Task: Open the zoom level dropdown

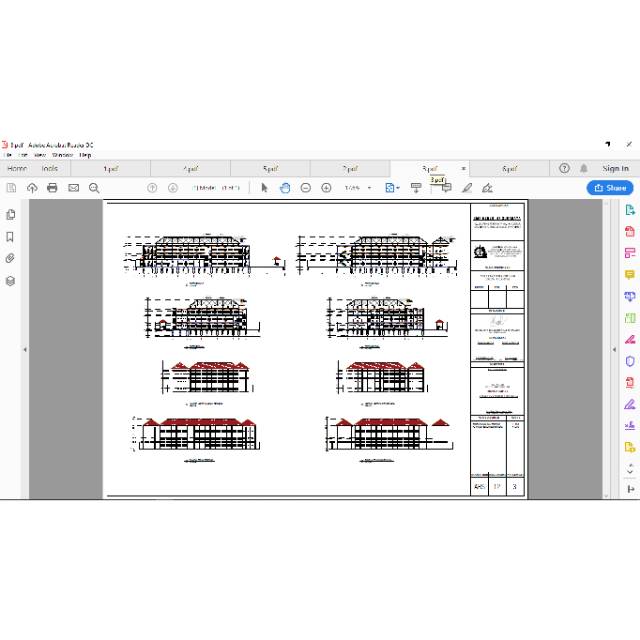Action: (x=369, y=188)
